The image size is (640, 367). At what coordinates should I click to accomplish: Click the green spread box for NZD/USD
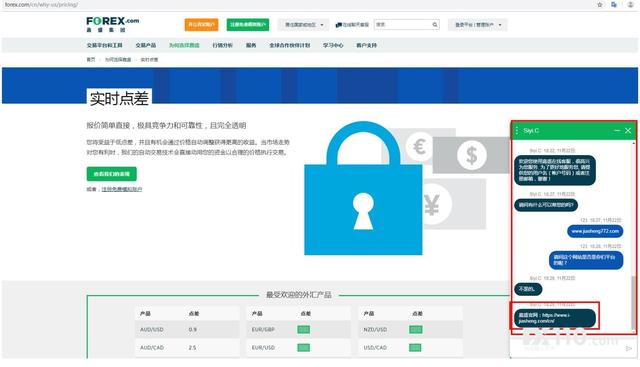pyautogui.click(x=416, y=329)
